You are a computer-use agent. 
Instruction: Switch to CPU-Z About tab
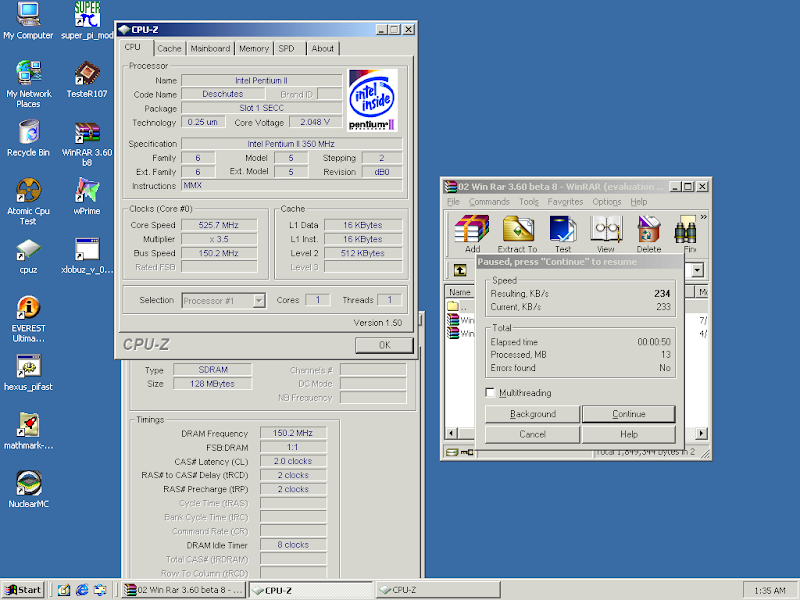[x=322, y=48]
